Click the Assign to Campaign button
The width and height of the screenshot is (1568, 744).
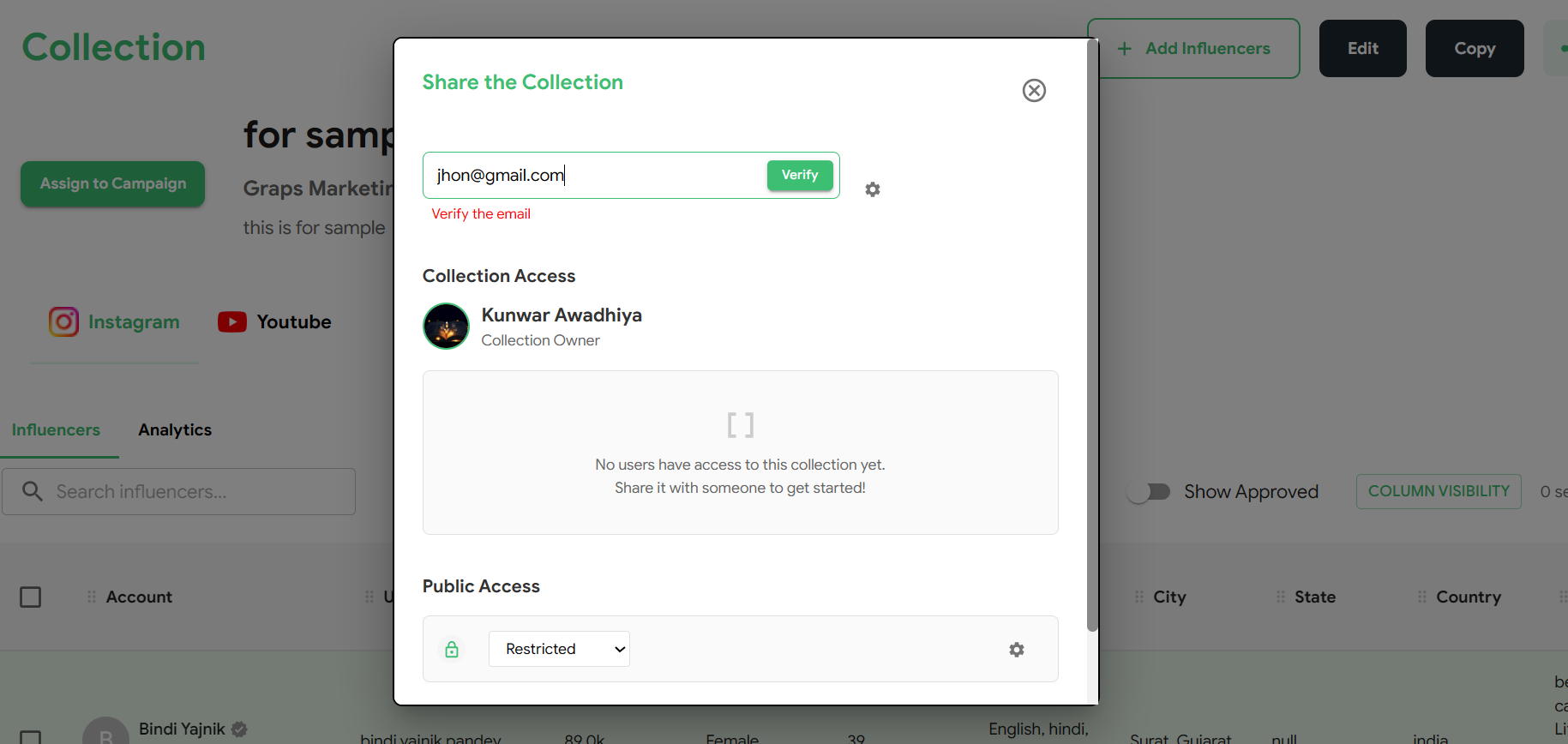[113, 183]
